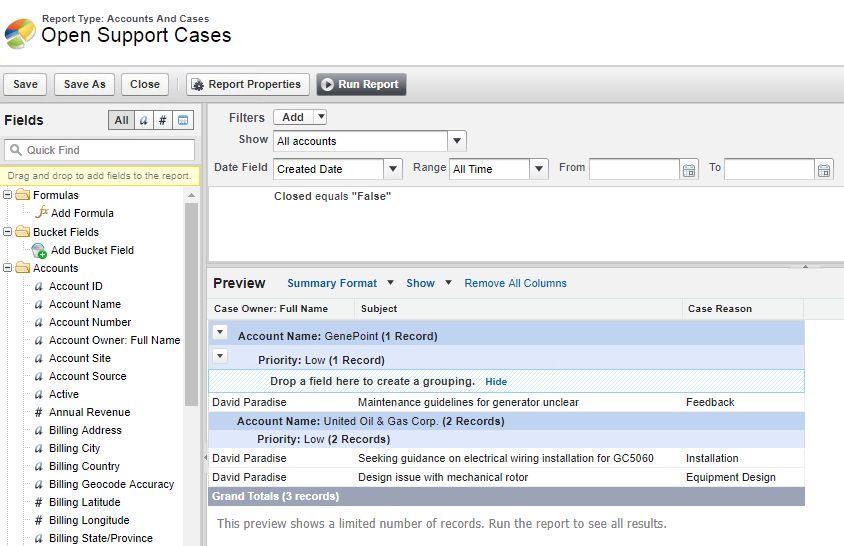This screenshot has height=546, width=844.
Task: Filter fields by text type icon
Action: point(143,120)
